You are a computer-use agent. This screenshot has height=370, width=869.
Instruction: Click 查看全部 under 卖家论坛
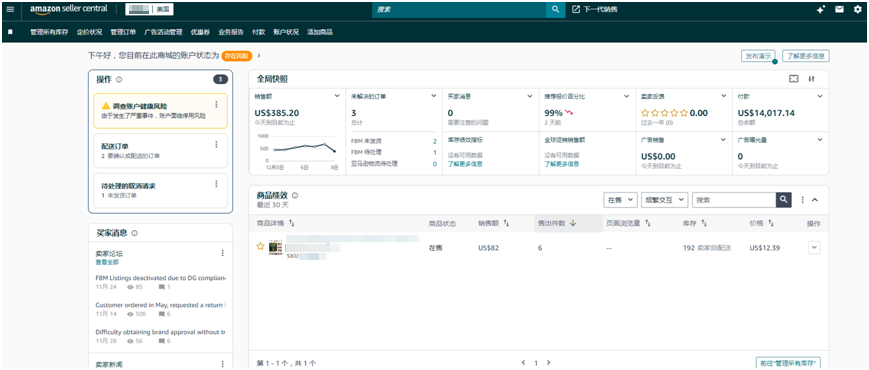point(107,262)
